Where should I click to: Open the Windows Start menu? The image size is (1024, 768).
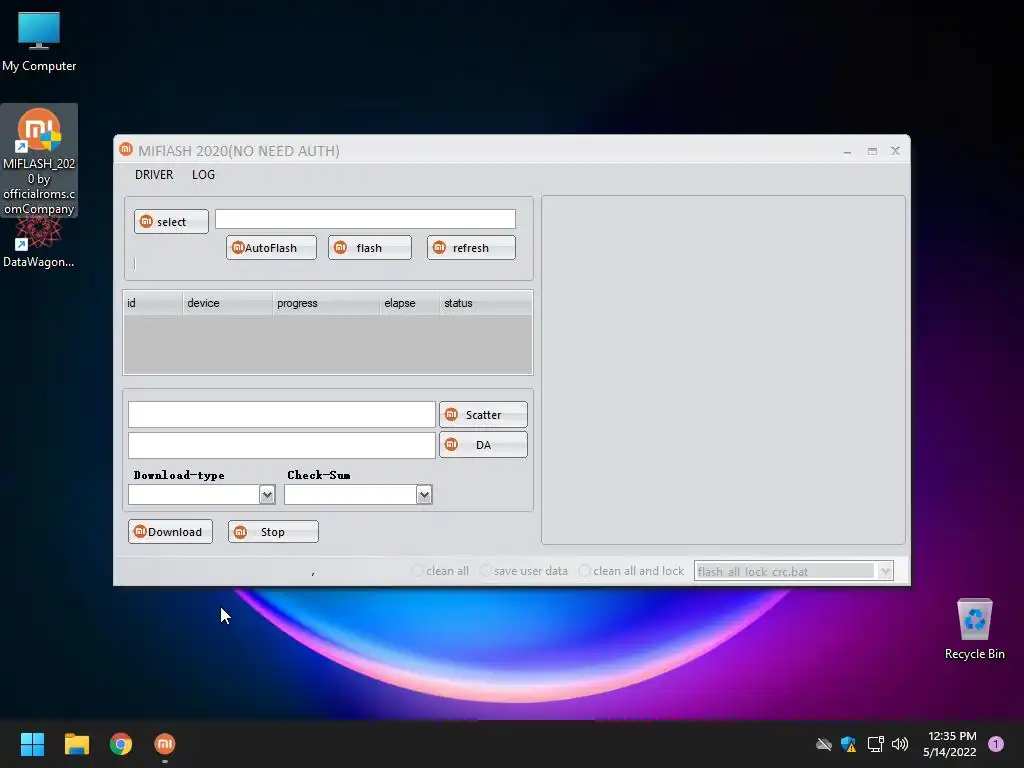pyautogui.click(x=32, y=744)
